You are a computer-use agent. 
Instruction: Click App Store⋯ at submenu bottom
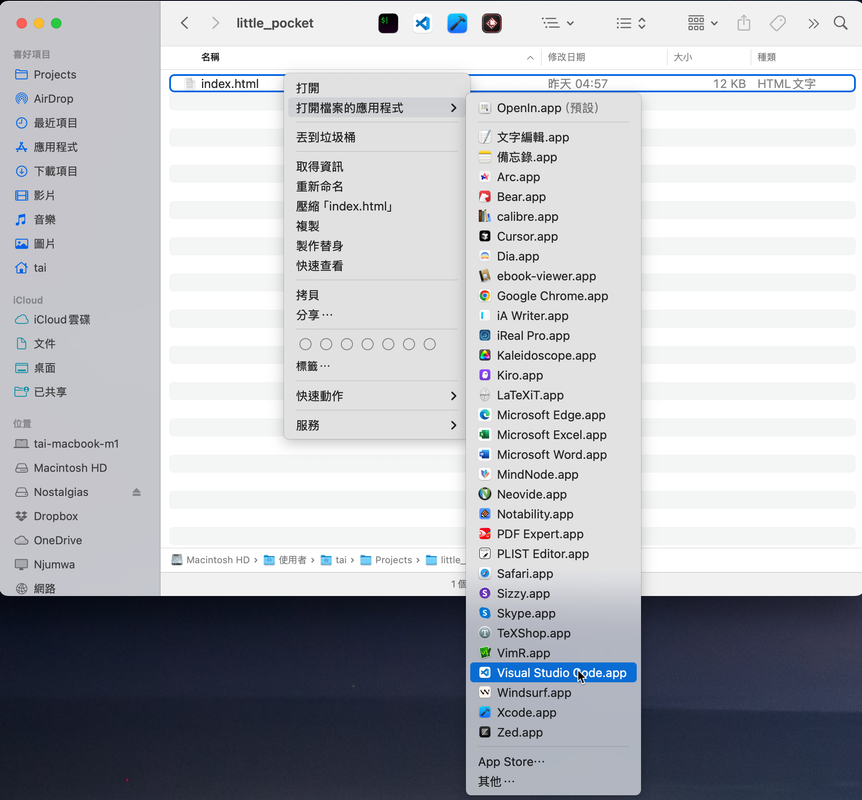coord(553,762)
